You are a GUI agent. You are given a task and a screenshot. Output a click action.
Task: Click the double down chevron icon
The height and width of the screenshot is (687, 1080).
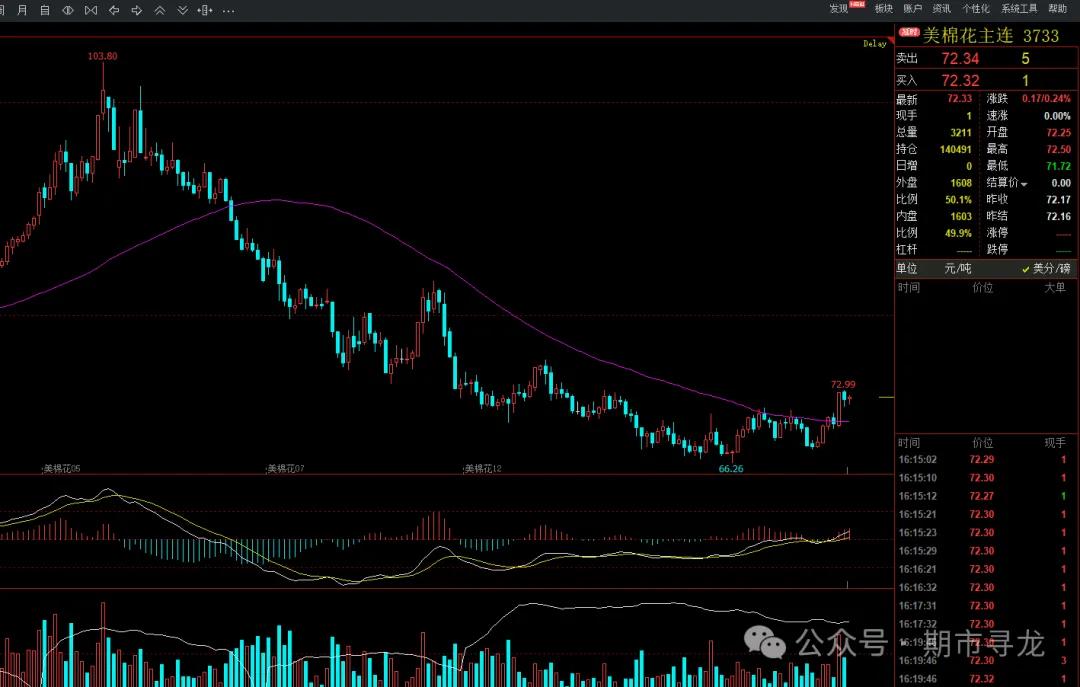tap(182, 10)
